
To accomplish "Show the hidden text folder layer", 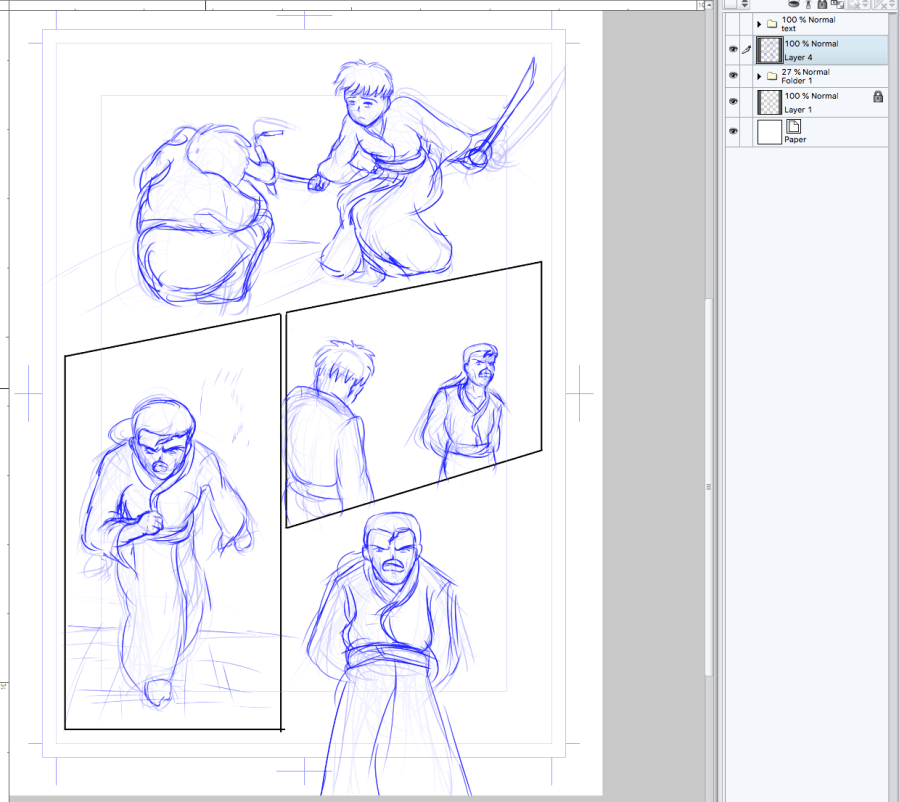I will pos(734,23).
